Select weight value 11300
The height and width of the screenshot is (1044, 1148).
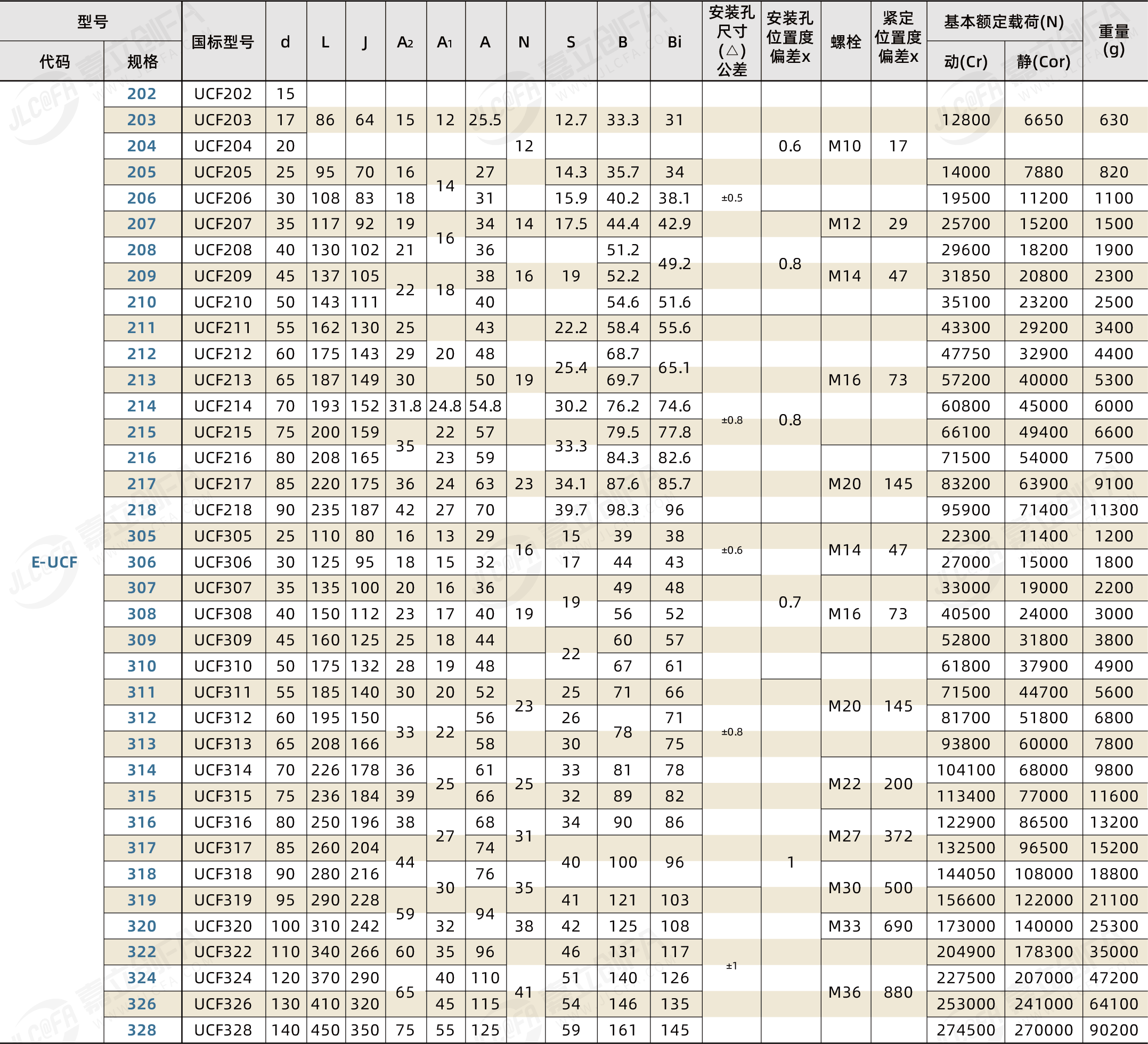coord(1114,510)
